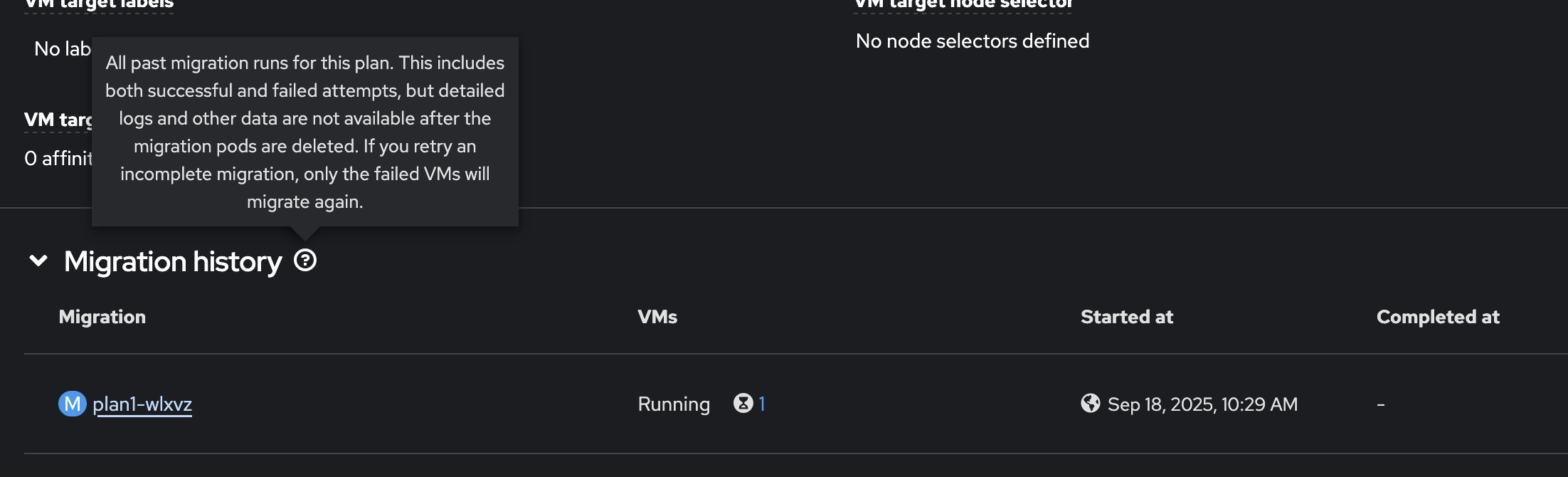Click the Migration history help icon
Viewport: 1568px width, 477px height.
point(305,261)
